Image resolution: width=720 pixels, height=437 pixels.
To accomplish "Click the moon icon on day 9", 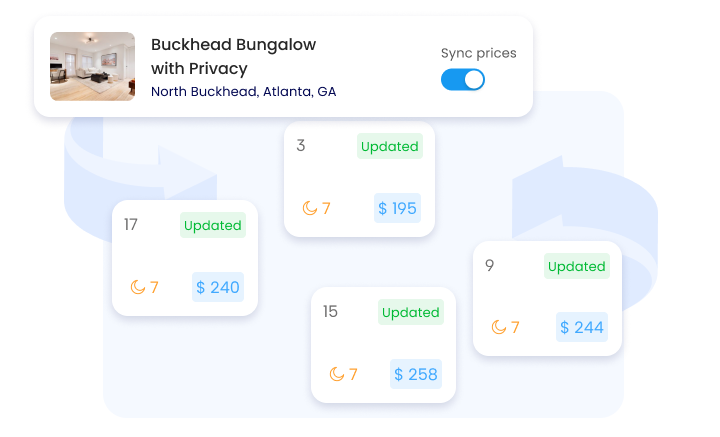I will [x=499, y=327].
